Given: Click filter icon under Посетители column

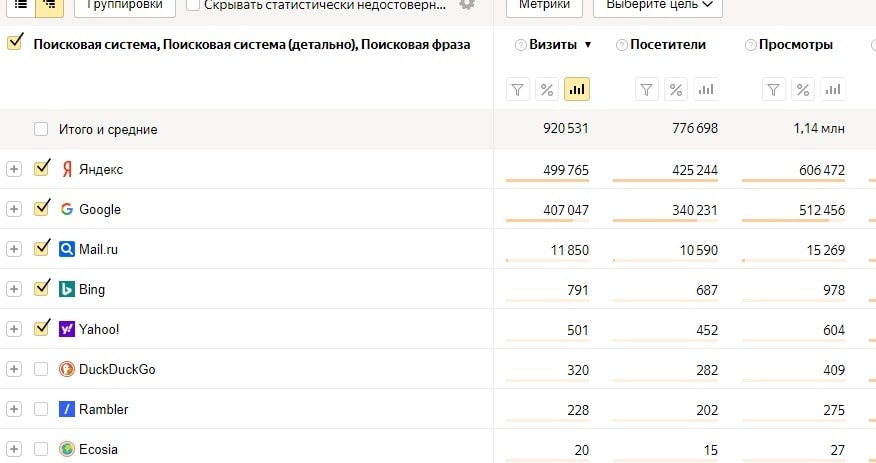Looking at the screenshot, I should pyautogui.click(x=647, y=90).
